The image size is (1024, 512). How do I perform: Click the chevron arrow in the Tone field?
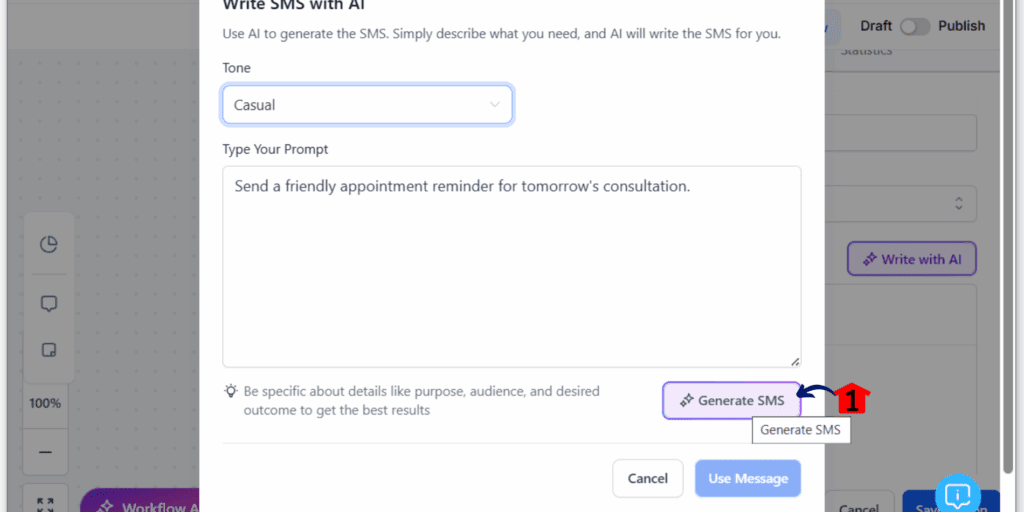coord(494,104)
